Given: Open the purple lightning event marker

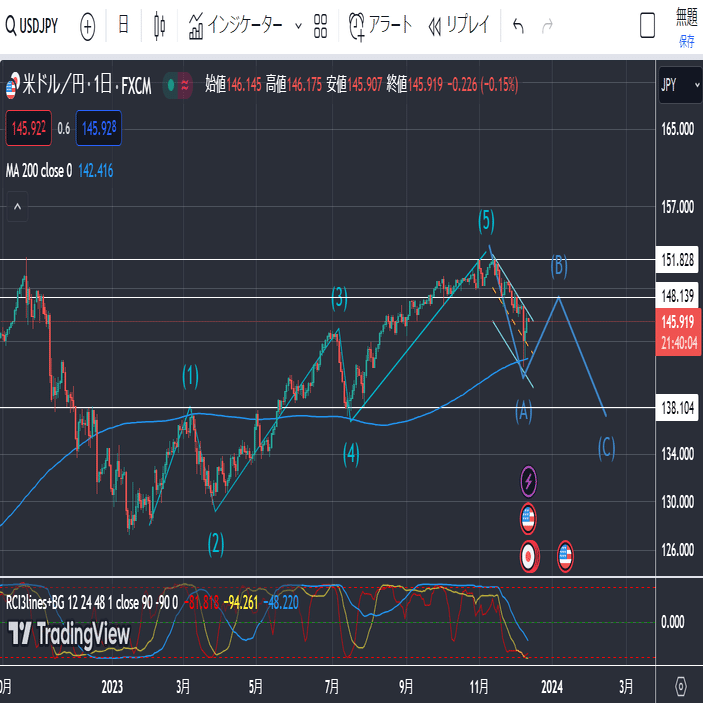Looking at the screenshot, I should [x=528, y=482].
